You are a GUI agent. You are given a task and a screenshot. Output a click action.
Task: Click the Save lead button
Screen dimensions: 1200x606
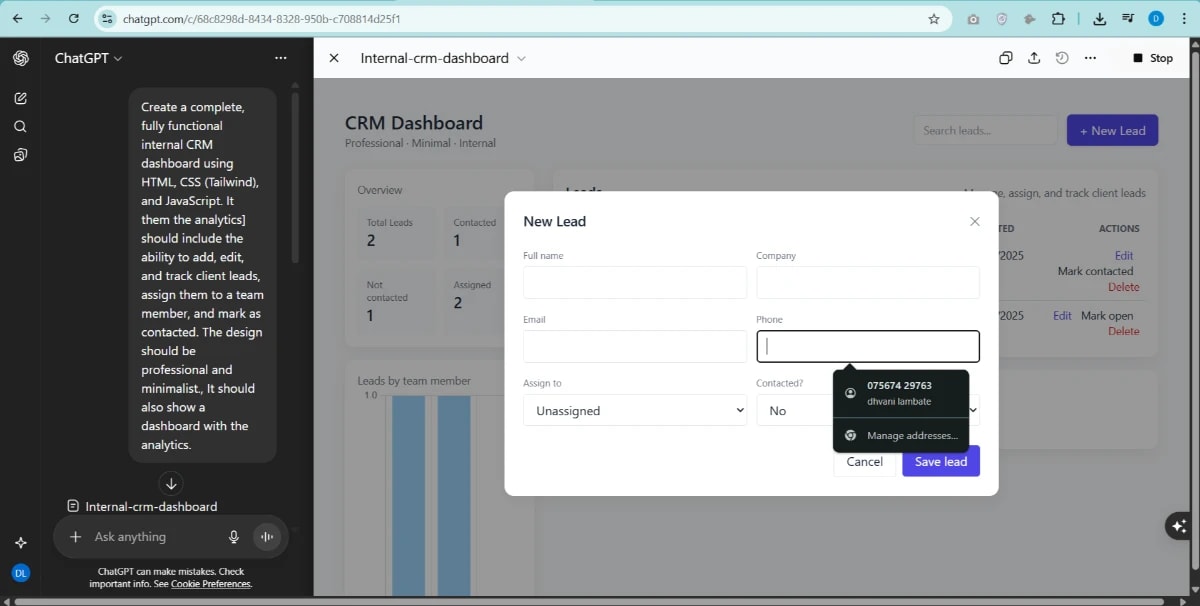point(940,461)
